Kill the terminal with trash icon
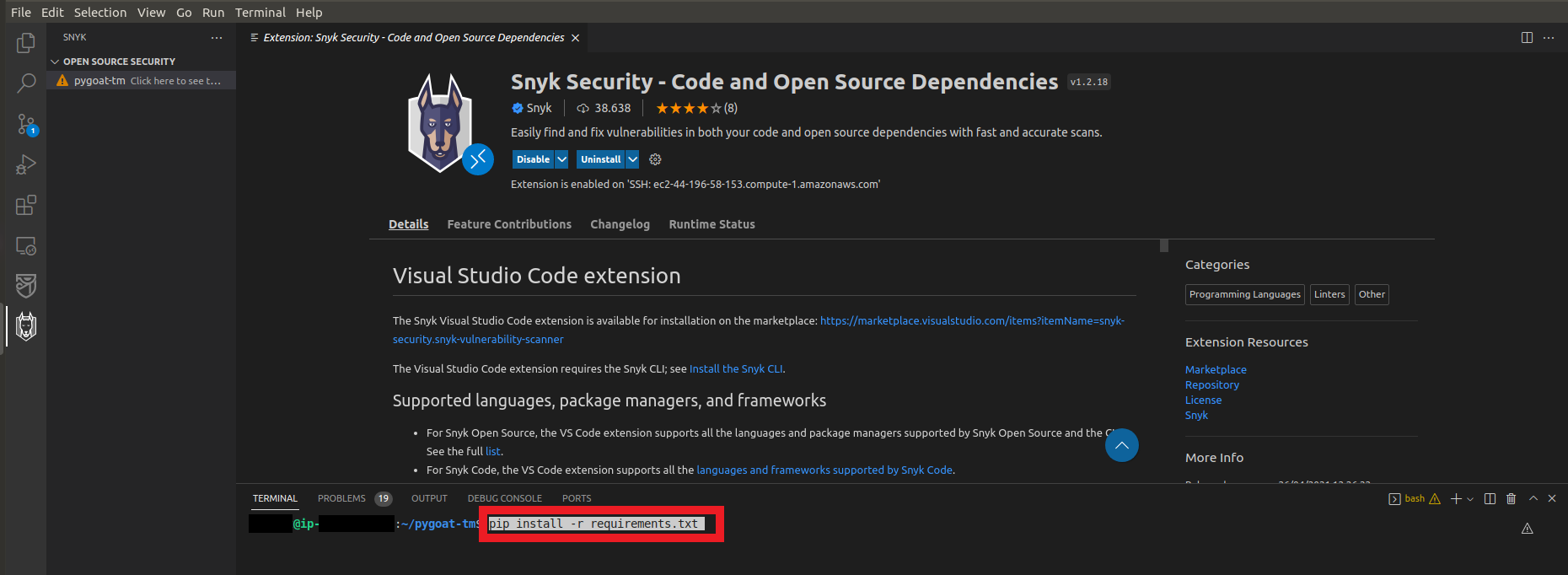1568x575 pixels. click(x=1512, y=498)
